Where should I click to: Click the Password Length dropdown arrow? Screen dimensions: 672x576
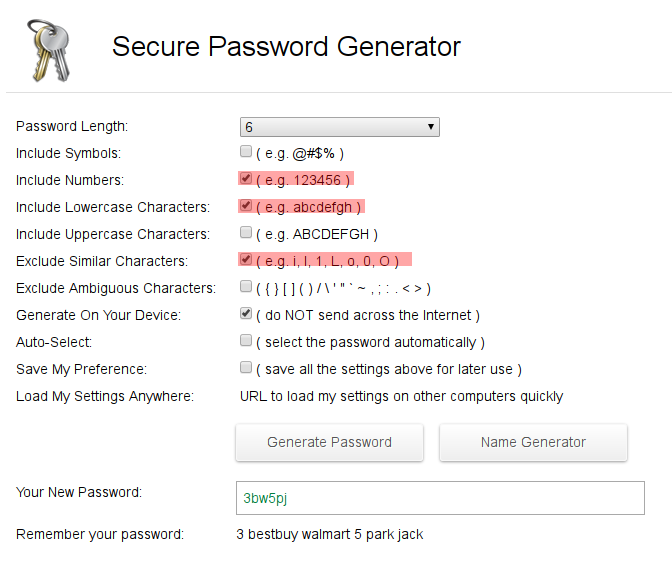coord(431,127)
